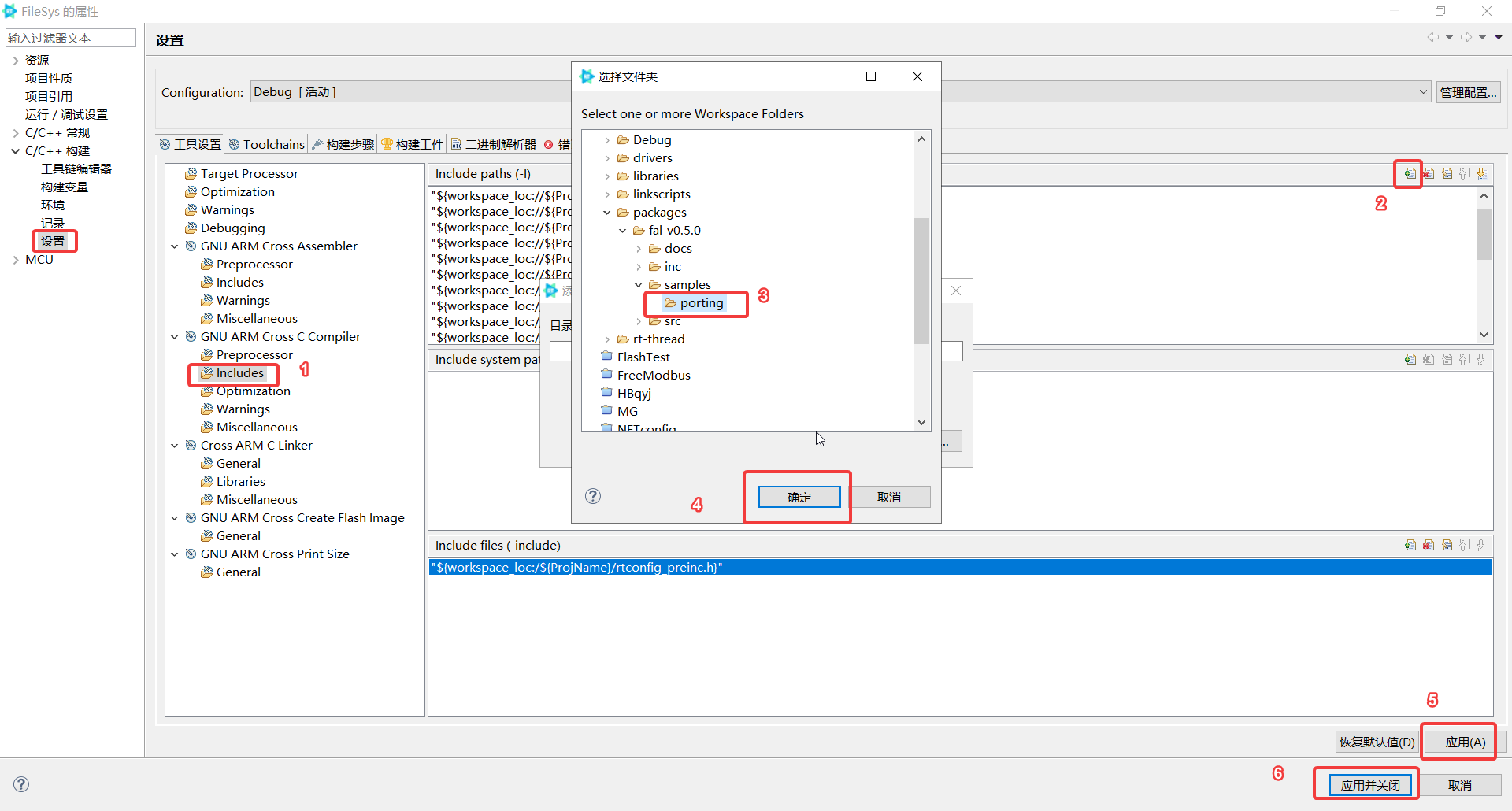
Task: Add a new include path entry
Action: 1409,174
